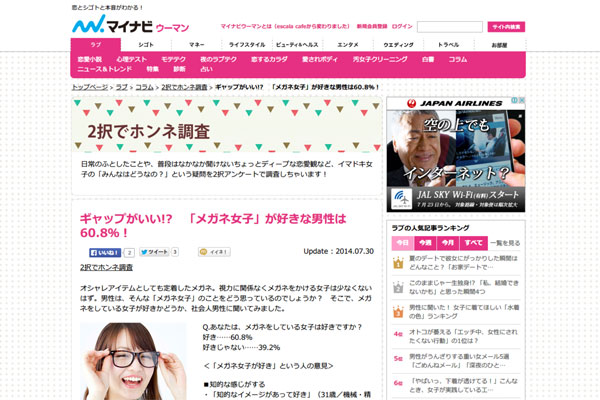Click the Japan Airlines crane logo
600x400 pixels.
412,103
